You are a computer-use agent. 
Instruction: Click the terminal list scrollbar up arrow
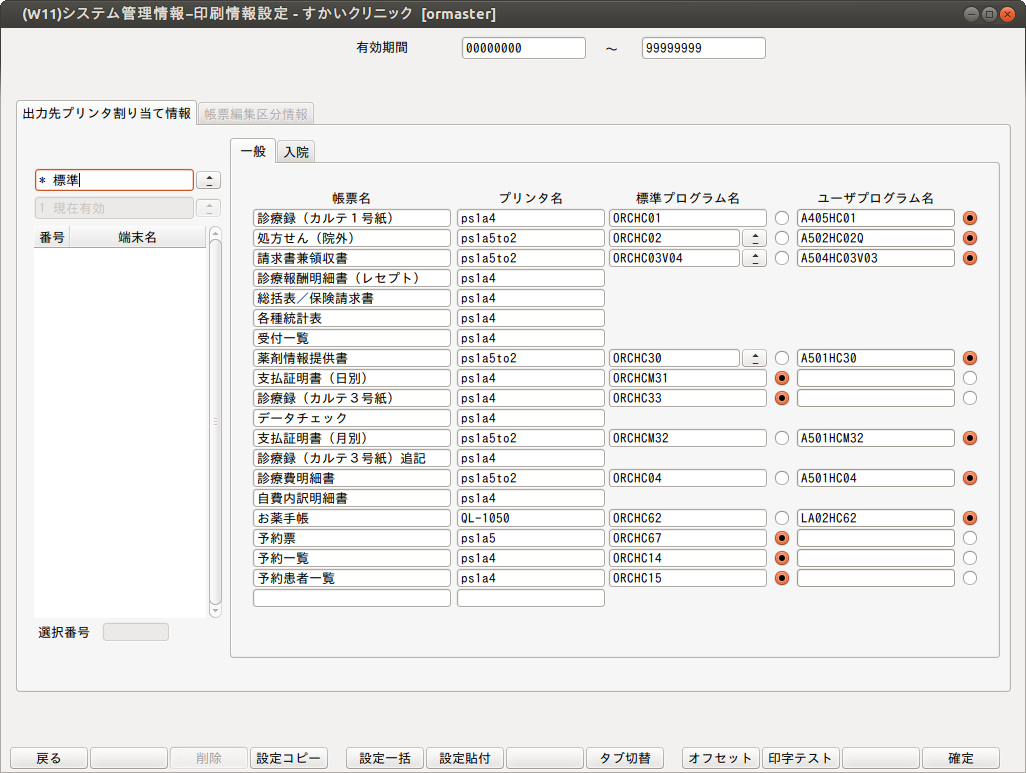[215, 233]
